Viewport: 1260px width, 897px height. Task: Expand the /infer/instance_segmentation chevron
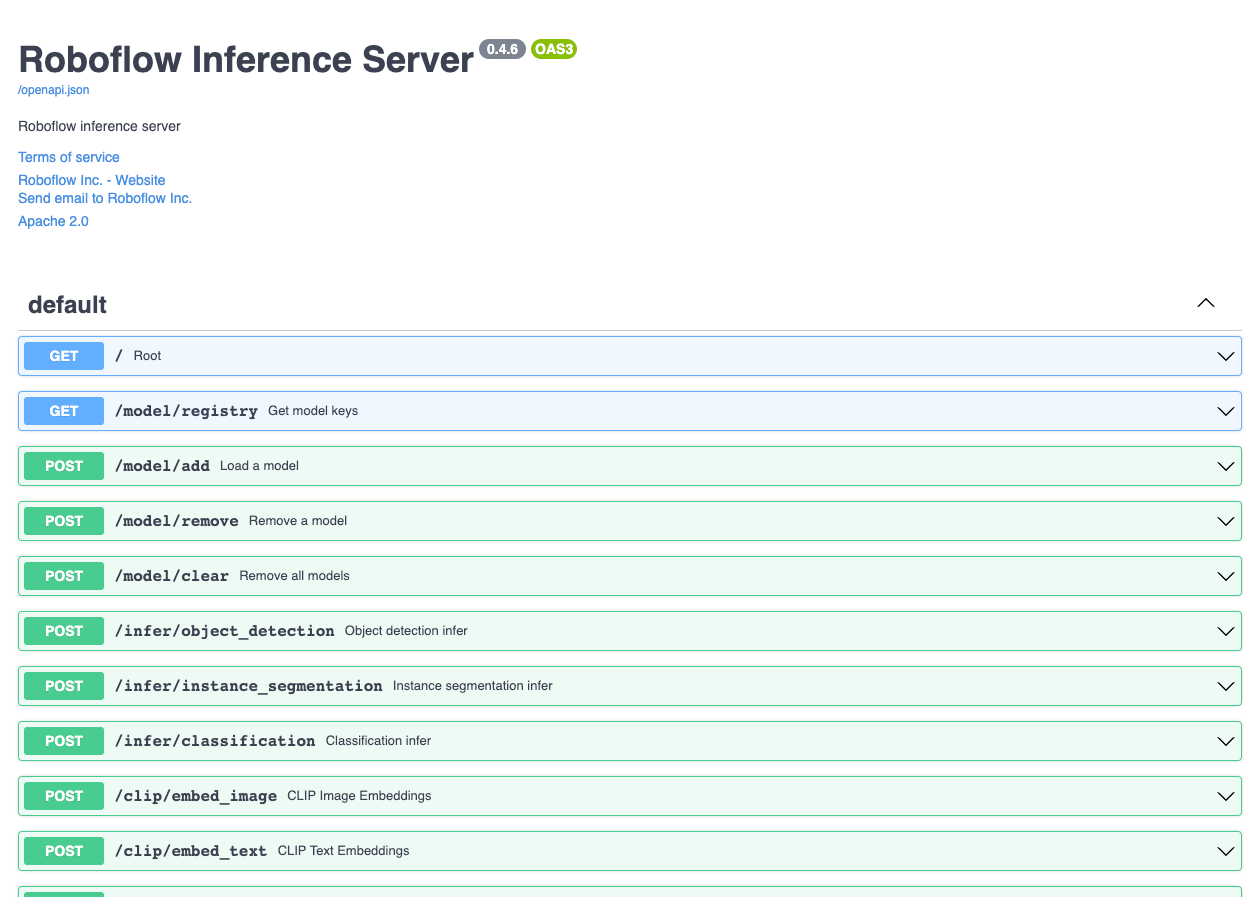tap(1225, 686)
